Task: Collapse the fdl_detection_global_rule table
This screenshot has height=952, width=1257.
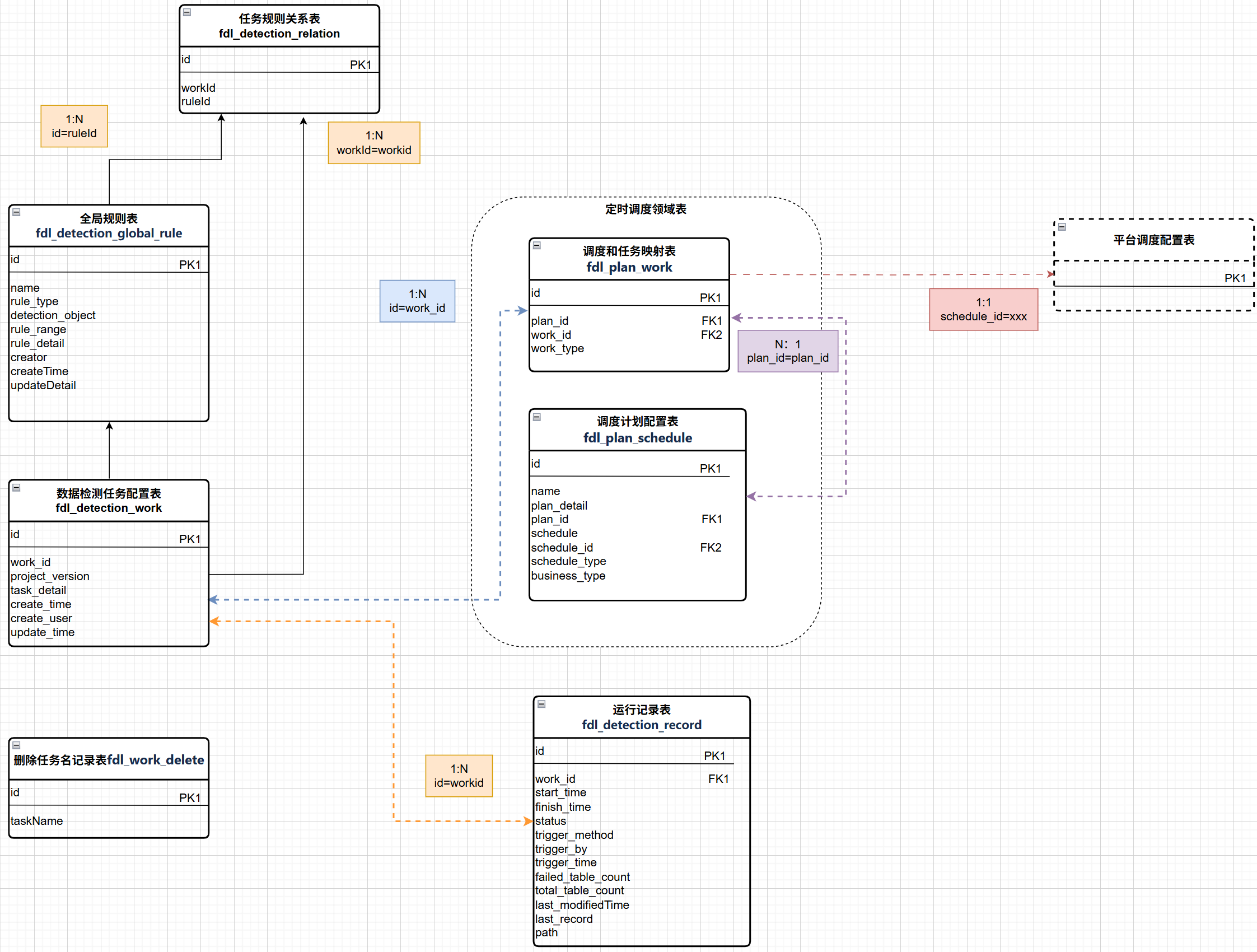Action: (16, 213)
